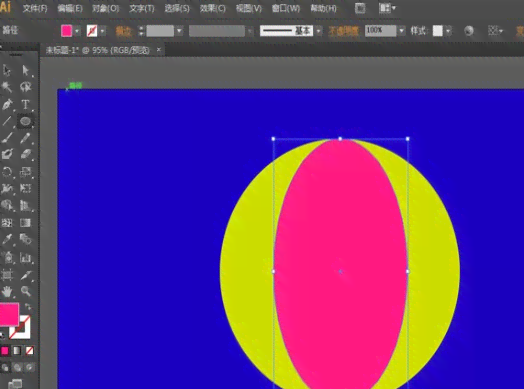The width and height of the screenshot is (524, 389).
Task: Select the Perspective Grid tool
Action: pyautogui.click(x=25, y=205)
